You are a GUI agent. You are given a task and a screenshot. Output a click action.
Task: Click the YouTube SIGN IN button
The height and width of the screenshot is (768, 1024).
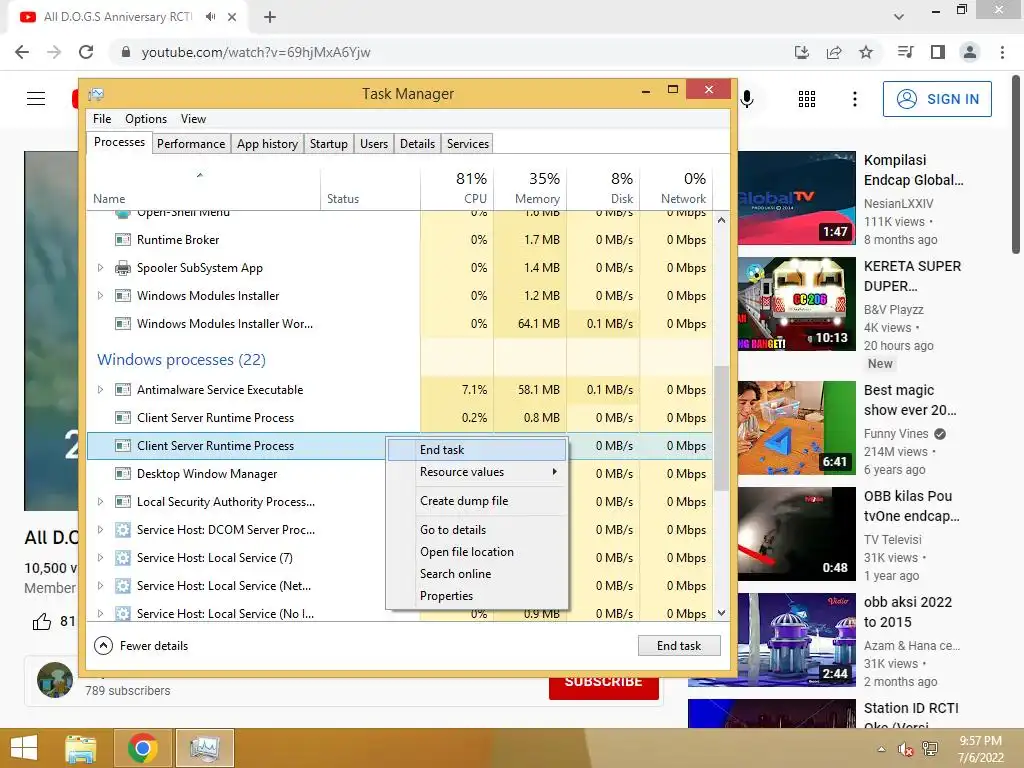937,99
